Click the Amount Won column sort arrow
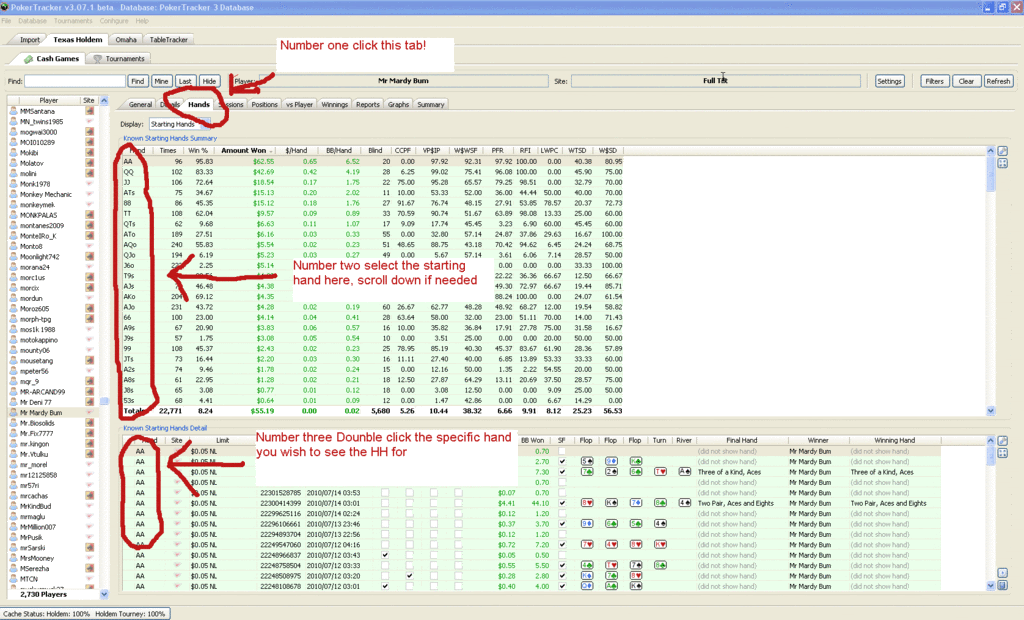 tap(271, 151)
